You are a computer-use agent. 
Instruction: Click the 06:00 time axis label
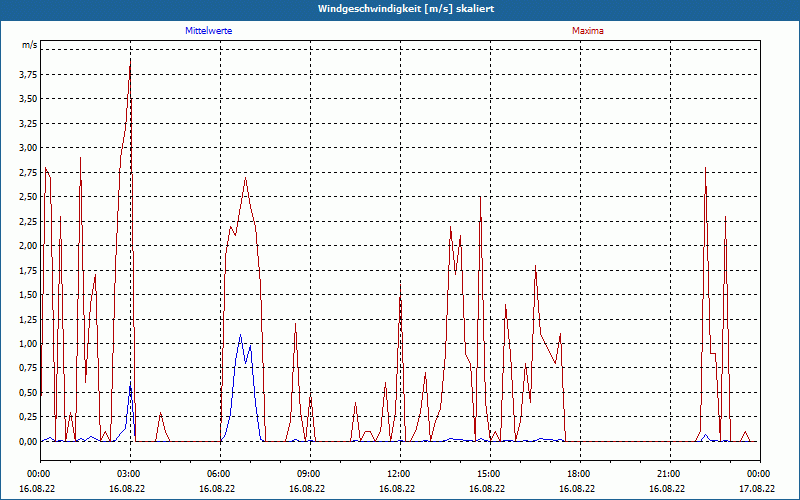point(217,474)
